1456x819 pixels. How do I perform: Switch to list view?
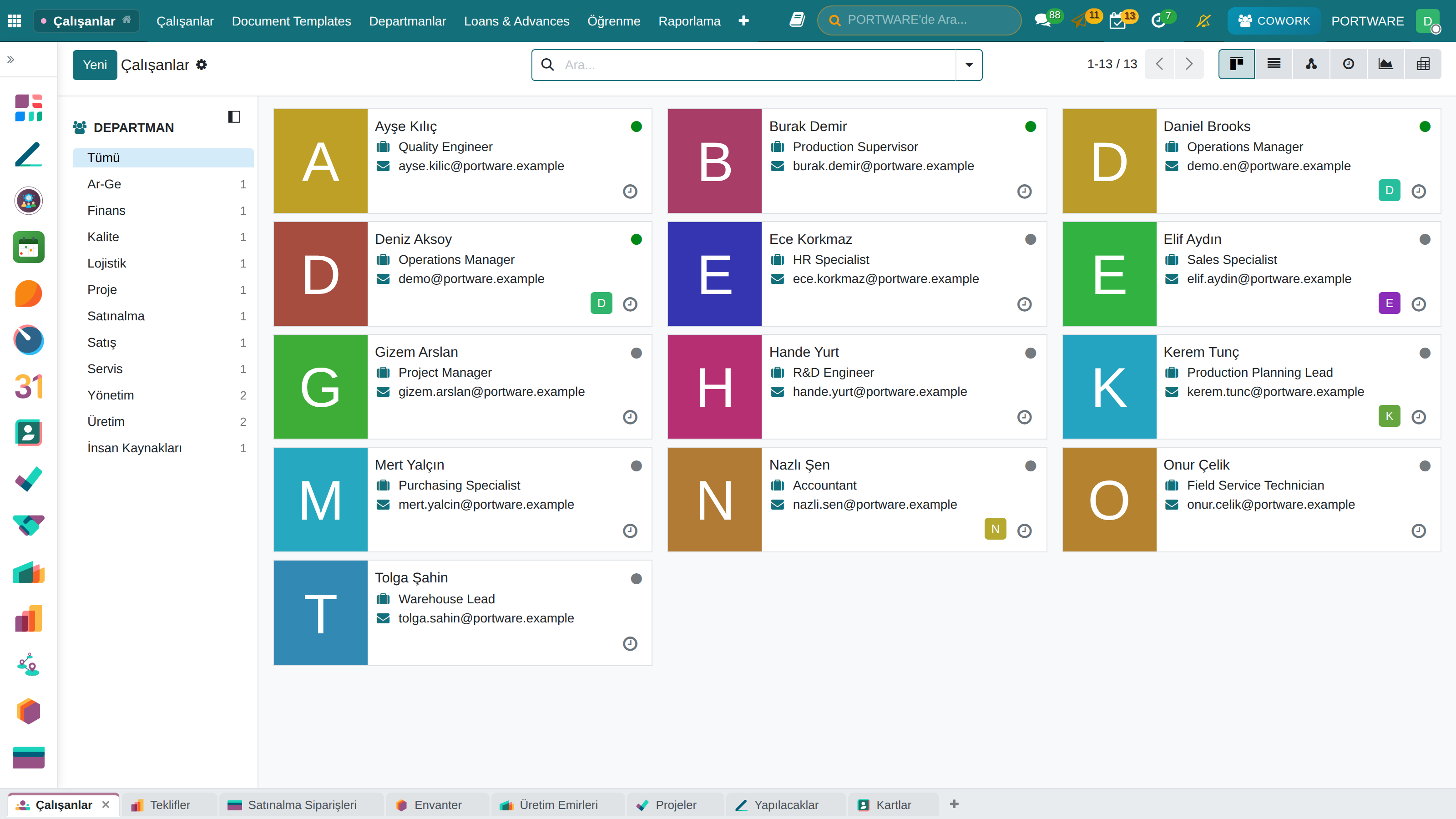pos(1274,65)
